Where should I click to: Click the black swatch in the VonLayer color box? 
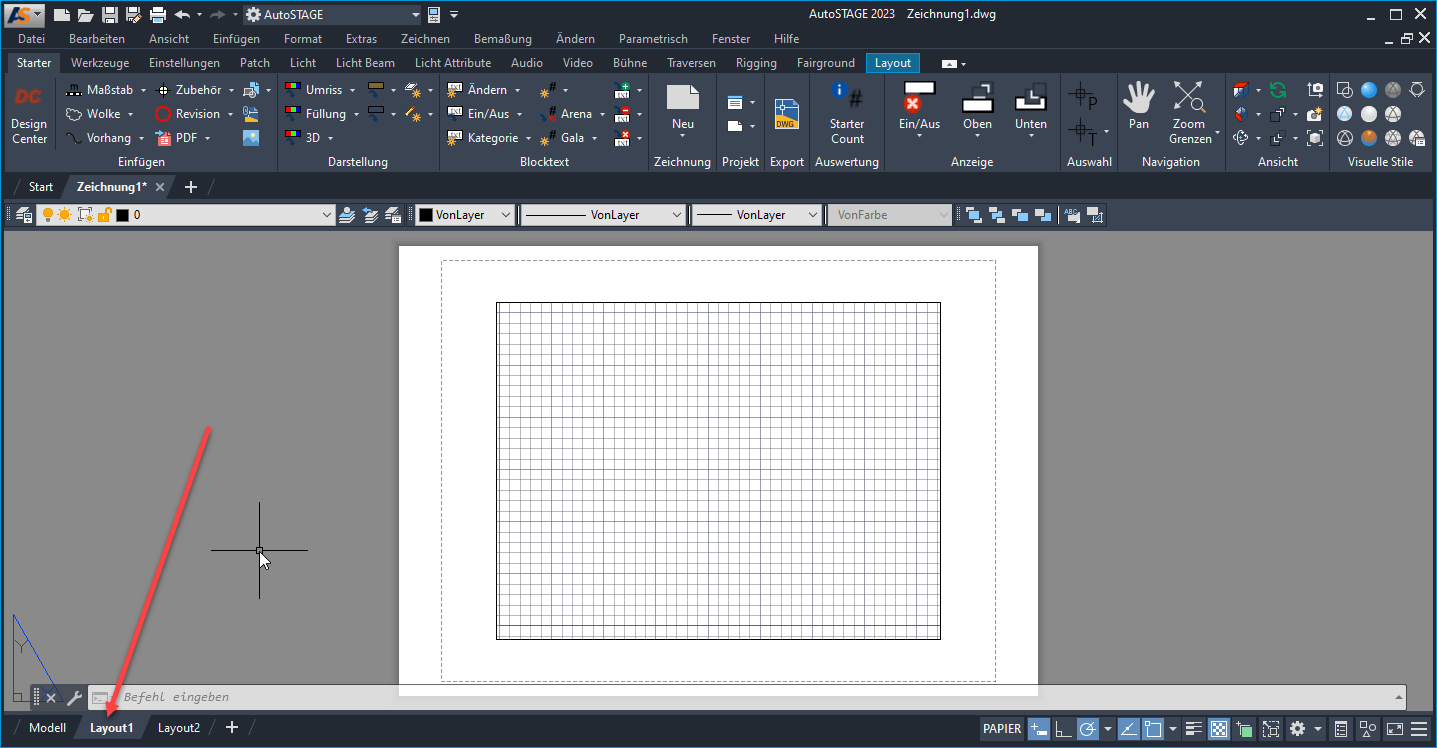coord(426,215)
